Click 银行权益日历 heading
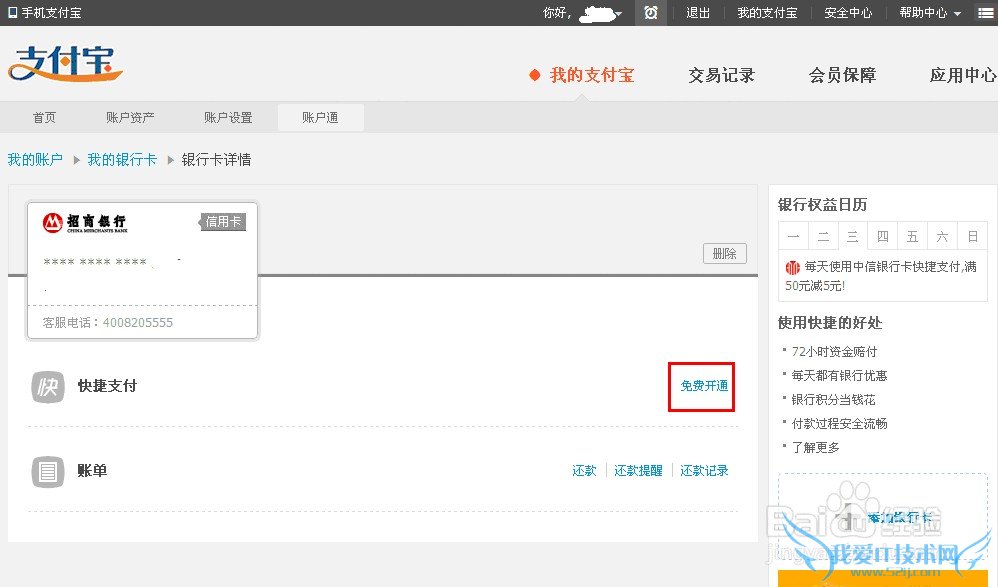This screenshot has width=998, height=587. 822,204
